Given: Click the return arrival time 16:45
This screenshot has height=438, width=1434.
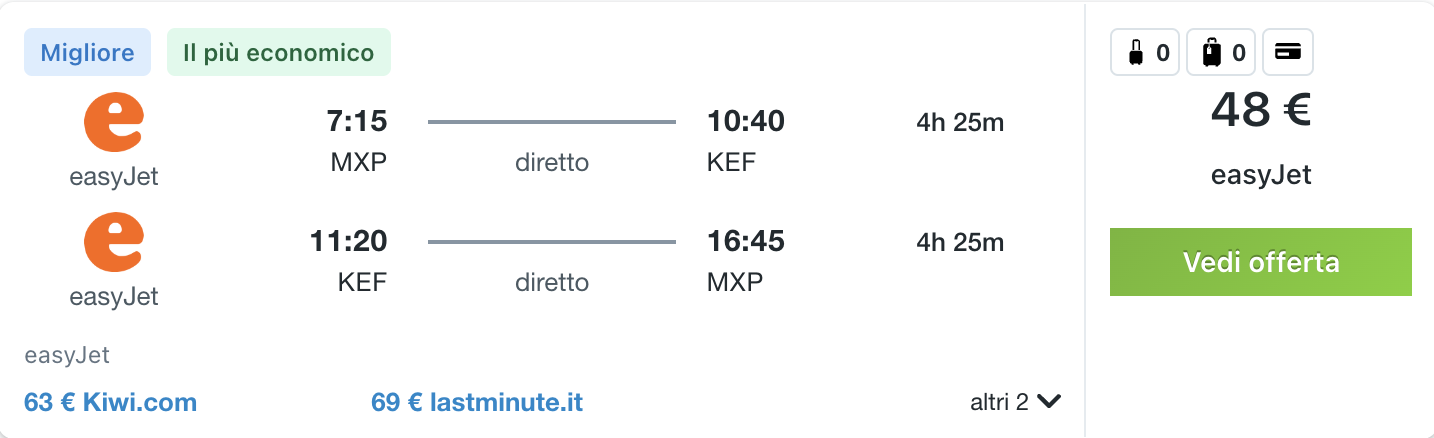Looking at the screenshot, I should click(746, 241).
